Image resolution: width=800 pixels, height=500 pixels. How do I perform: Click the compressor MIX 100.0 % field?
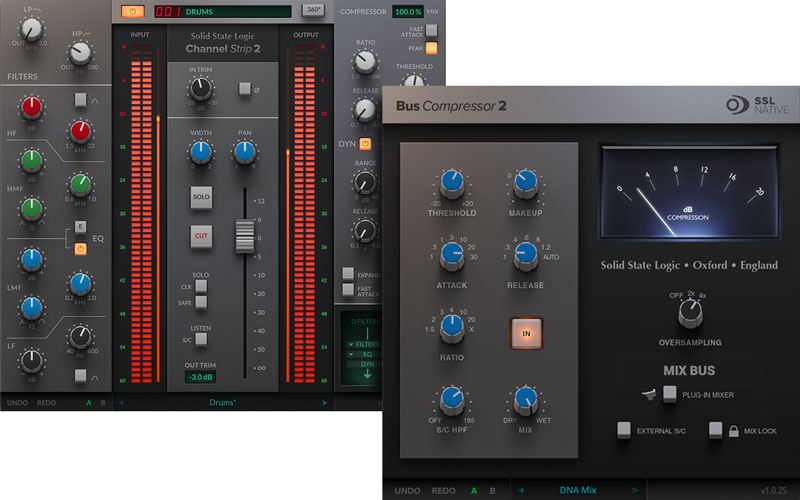[x=408, y=12]
